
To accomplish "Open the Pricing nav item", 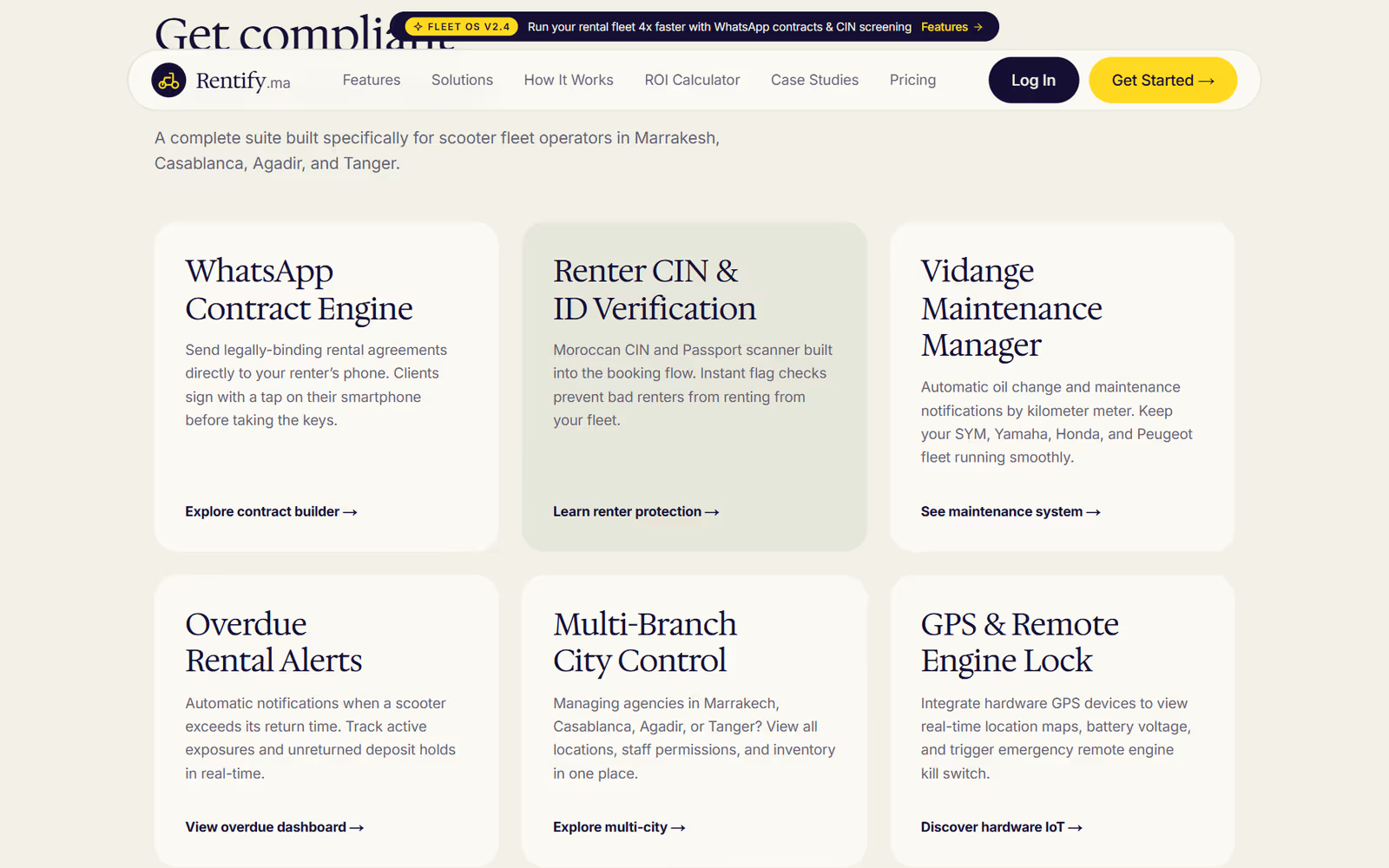I will coord(912,80).
